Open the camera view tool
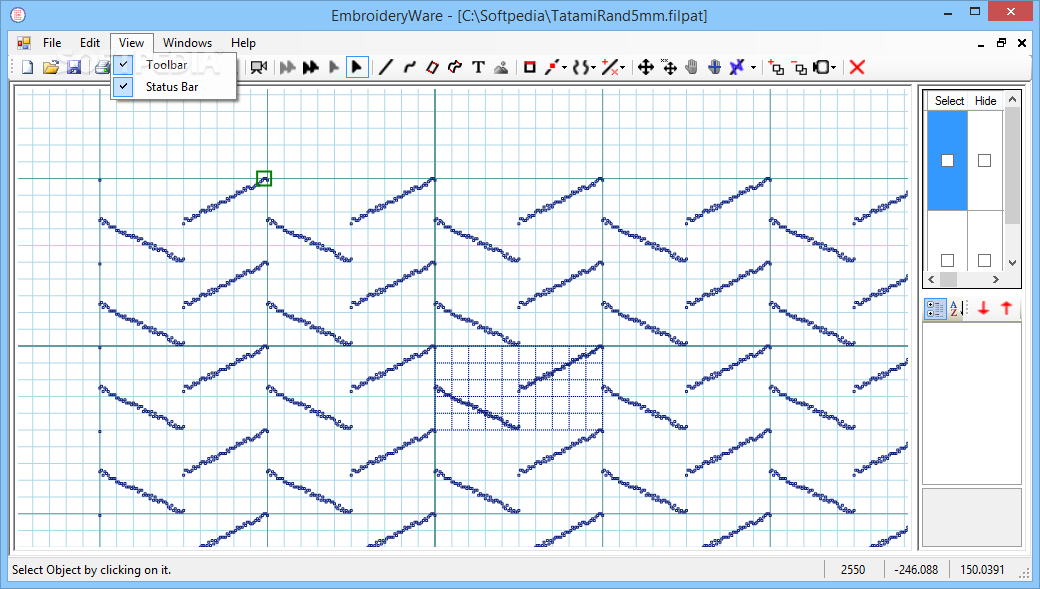This screenshot has height=589, width=1040. (259, 67)
